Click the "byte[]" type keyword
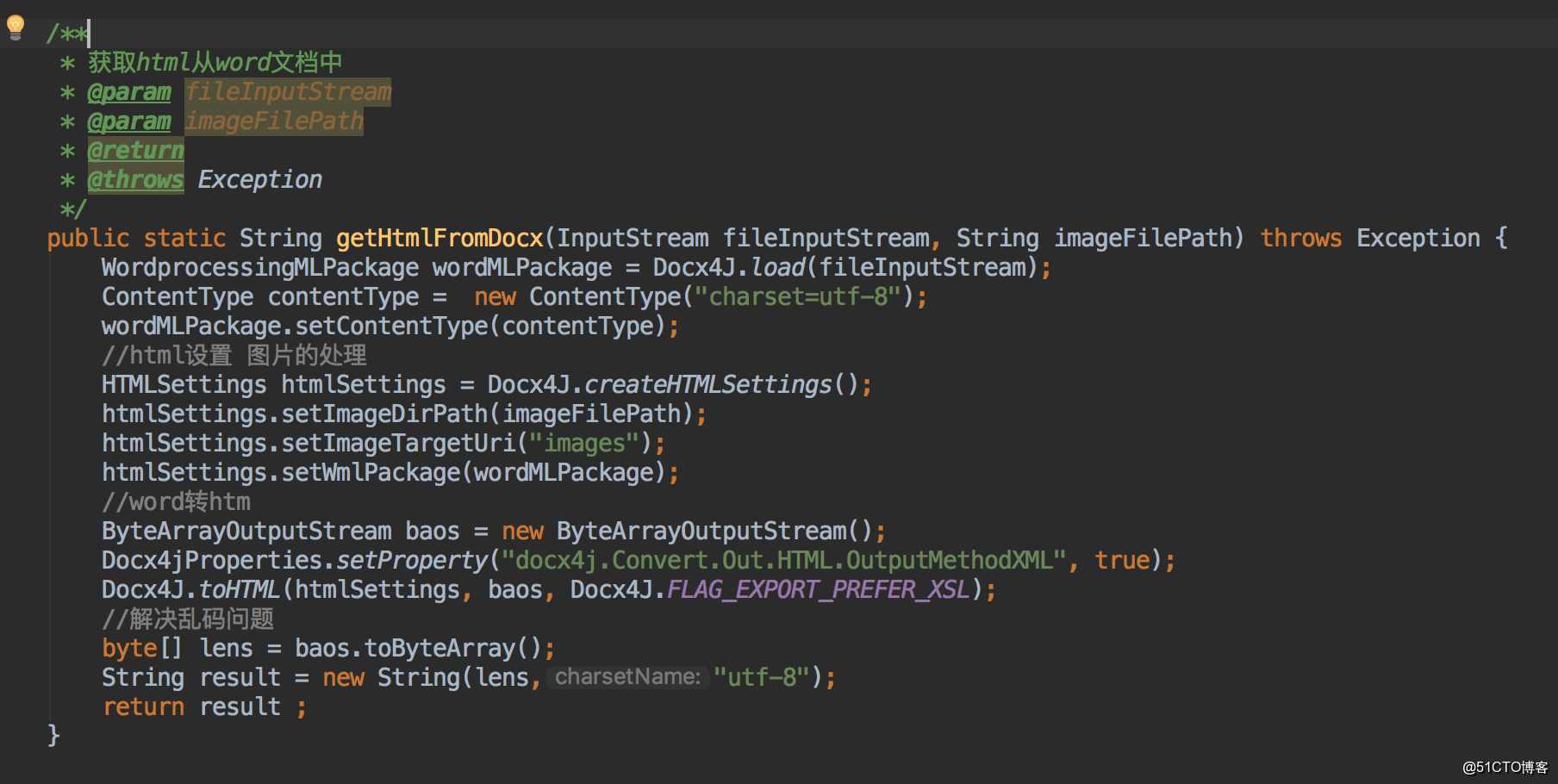The image size is (1558, 784). [x=143, y=648]
